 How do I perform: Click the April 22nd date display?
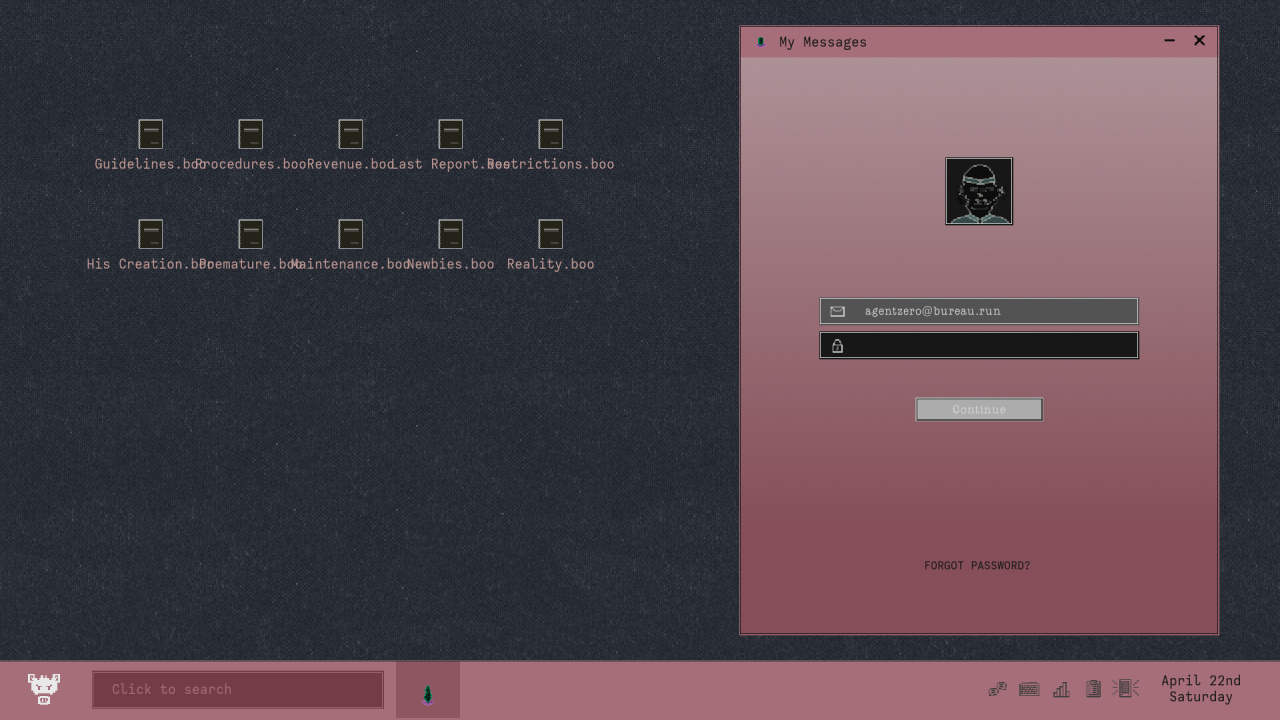pyautogui.click(x=1200, y=689)
